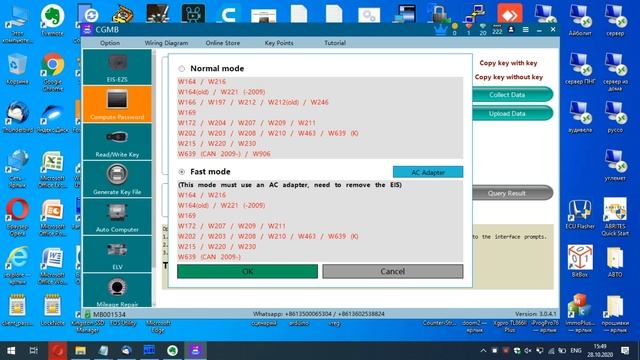Image resolution: width=640 pixels, height=360 pixels.
Task: Open the ELV module in sidebar
Action: point(117,254)
